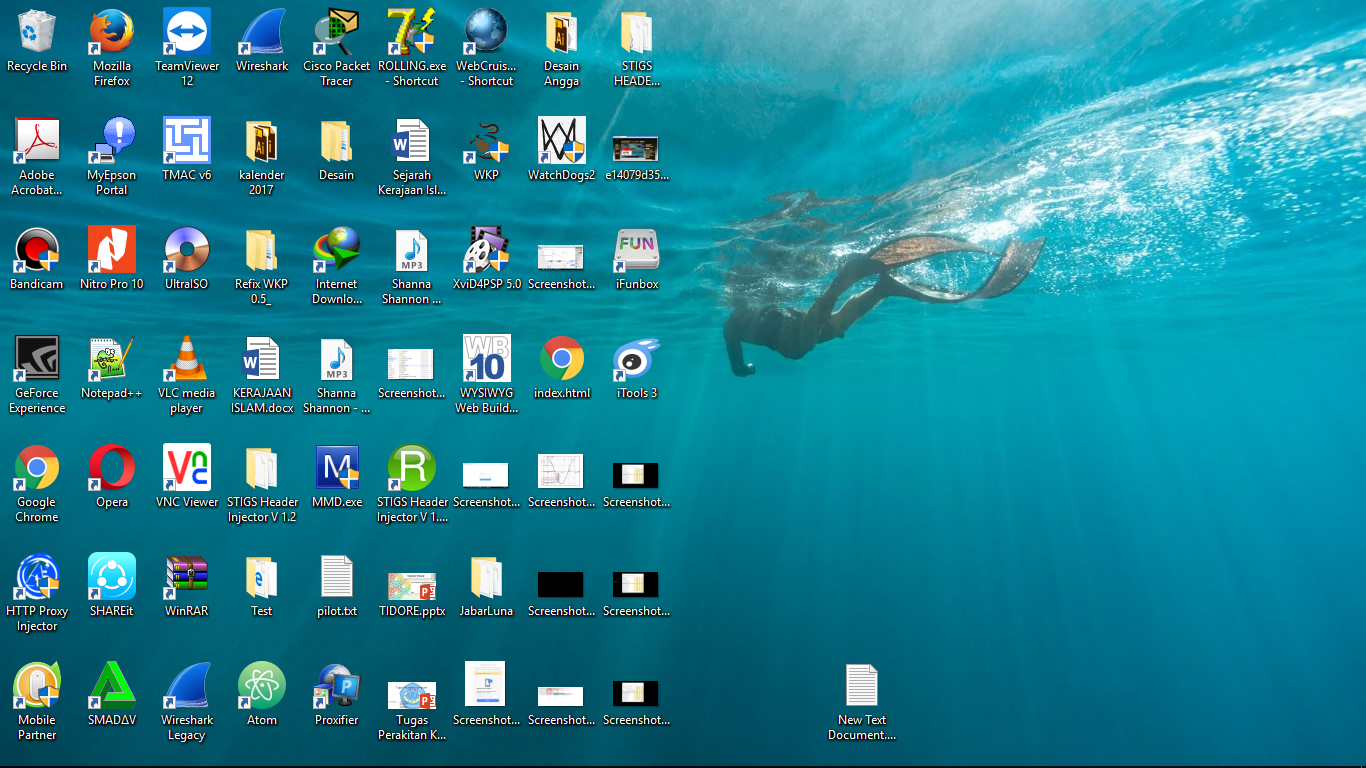Click the folder labeled only Desain
Screen dimensions: 1366x768
point(337,141)
